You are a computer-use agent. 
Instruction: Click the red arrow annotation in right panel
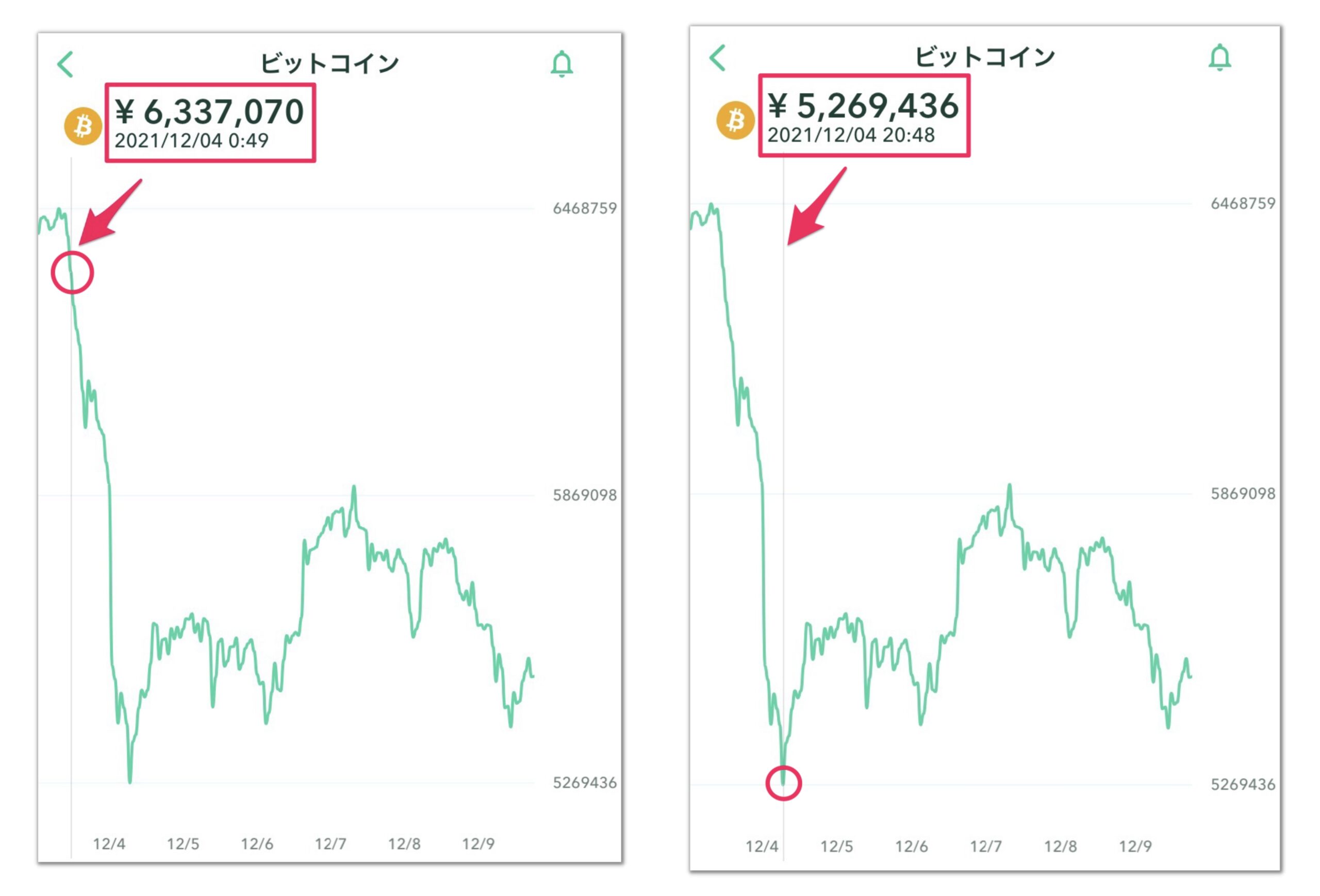[x=816, y=206]
